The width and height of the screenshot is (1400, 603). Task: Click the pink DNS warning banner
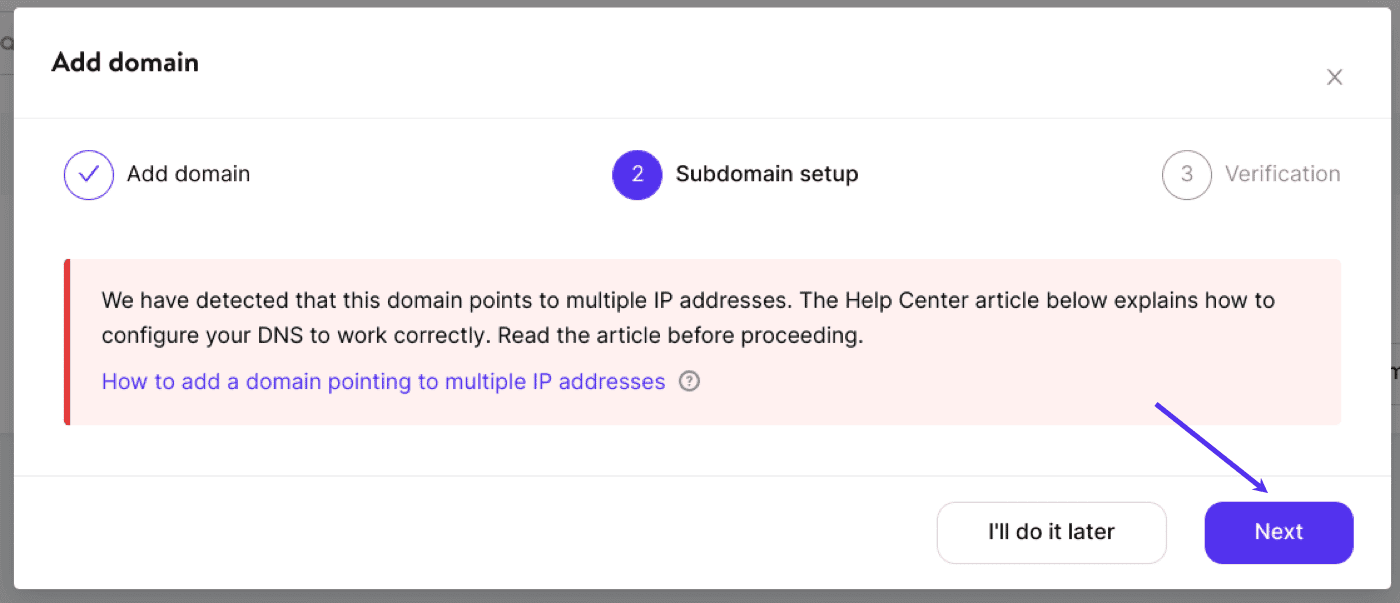(x=700, y=341)
